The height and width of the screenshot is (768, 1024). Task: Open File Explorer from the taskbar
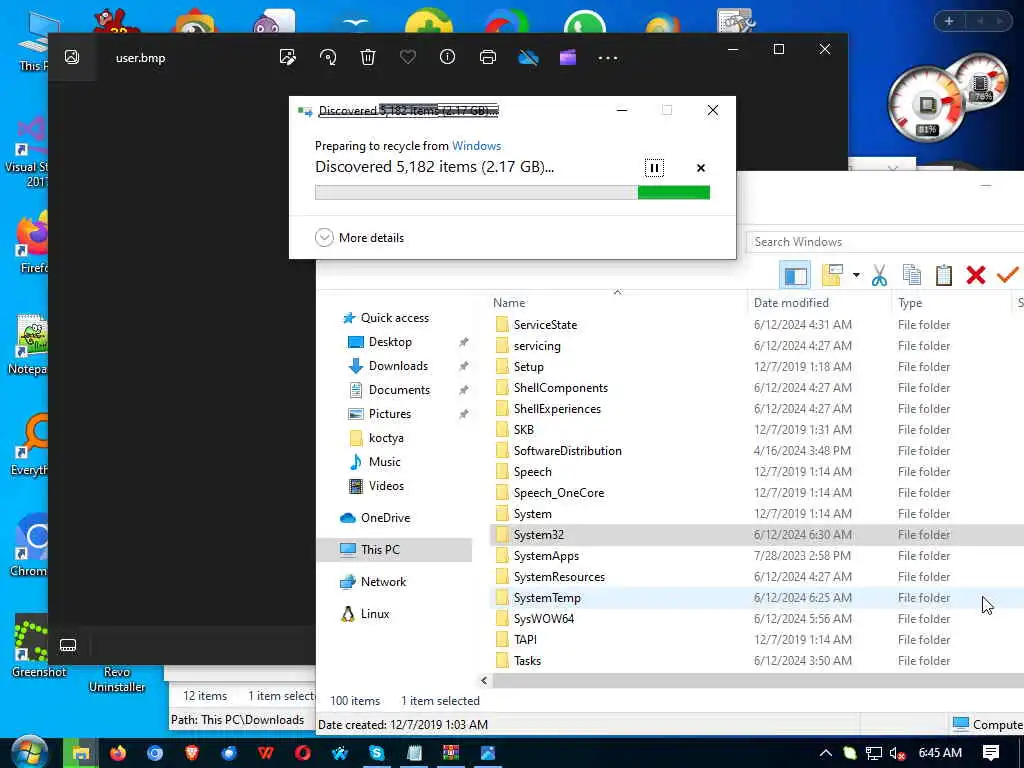[x=81, y=753]
